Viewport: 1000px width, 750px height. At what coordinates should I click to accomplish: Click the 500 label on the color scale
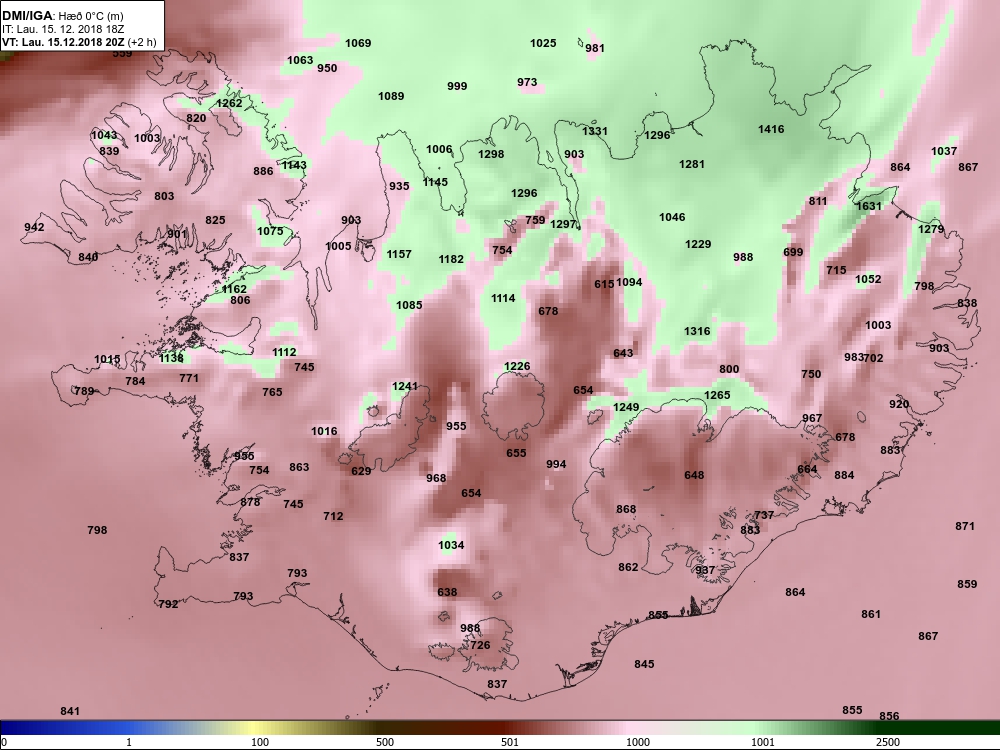[x=385, y=742]
